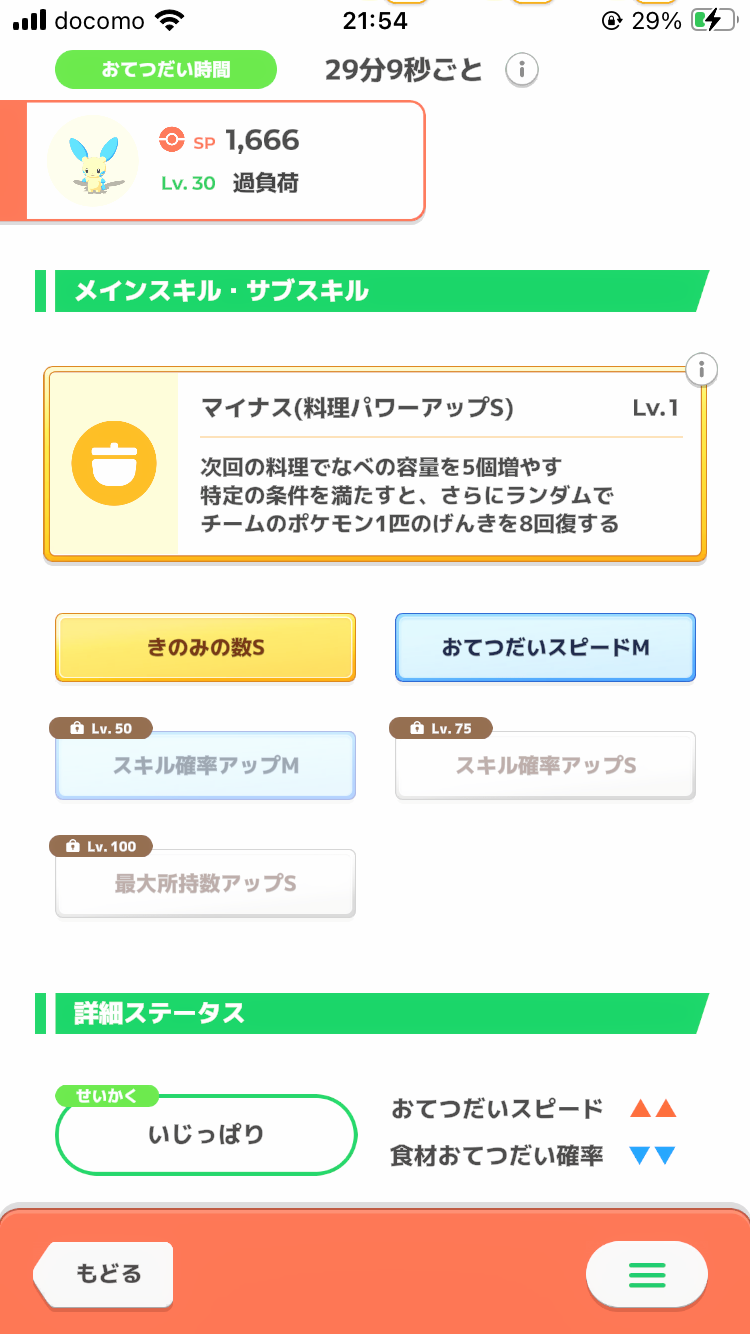Tap the Lv. 100 lock badge
750x1334 pixels.
coord(101,847)
